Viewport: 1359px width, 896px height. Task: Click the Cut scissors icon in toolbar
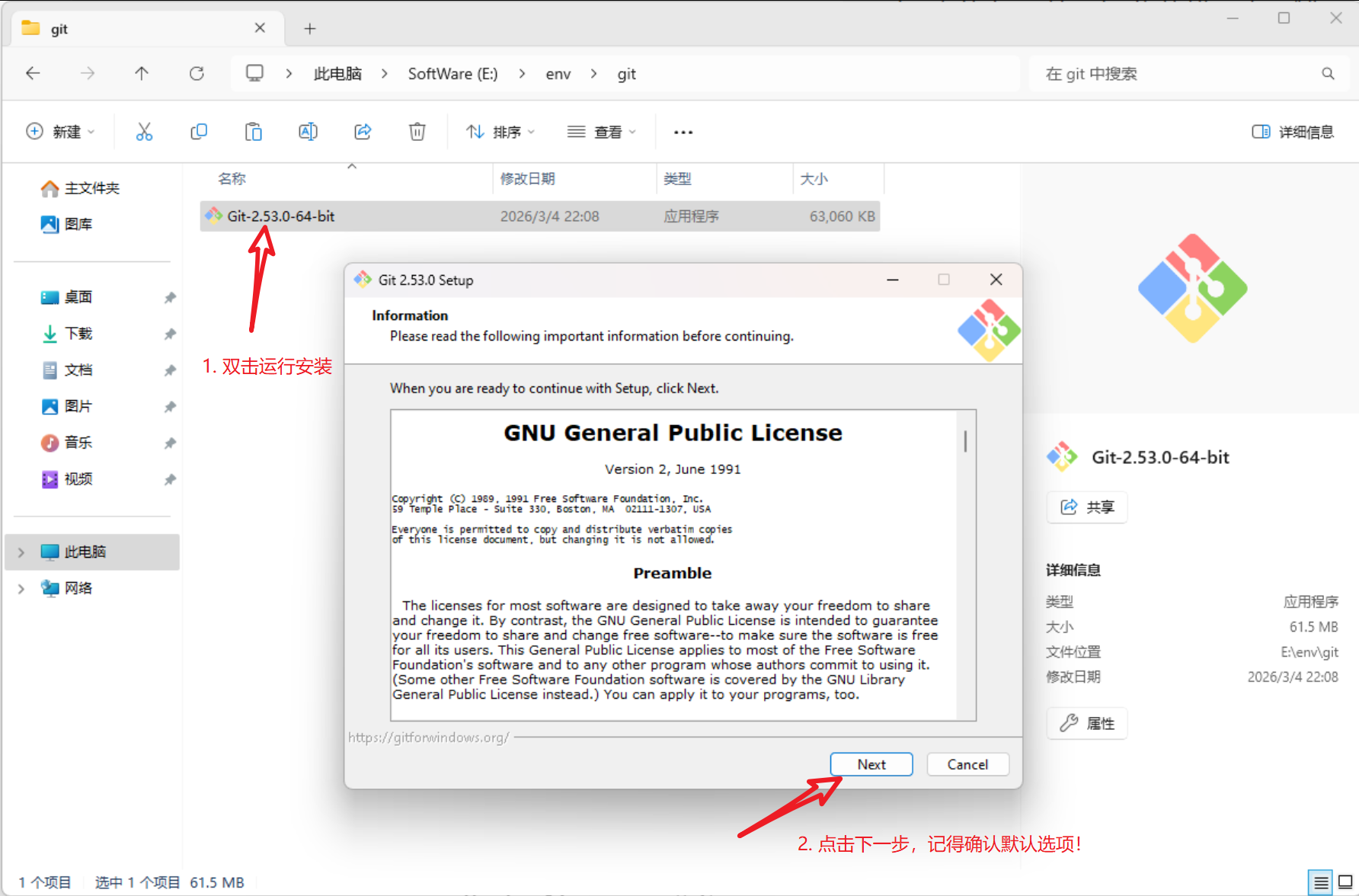[144, 132]
